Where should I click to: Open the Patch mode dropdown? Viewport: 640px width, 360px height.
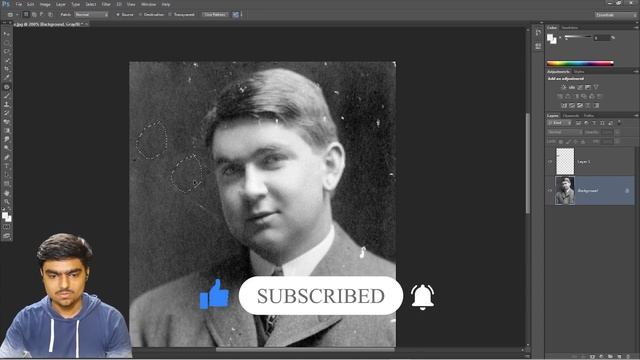point(91,15)
